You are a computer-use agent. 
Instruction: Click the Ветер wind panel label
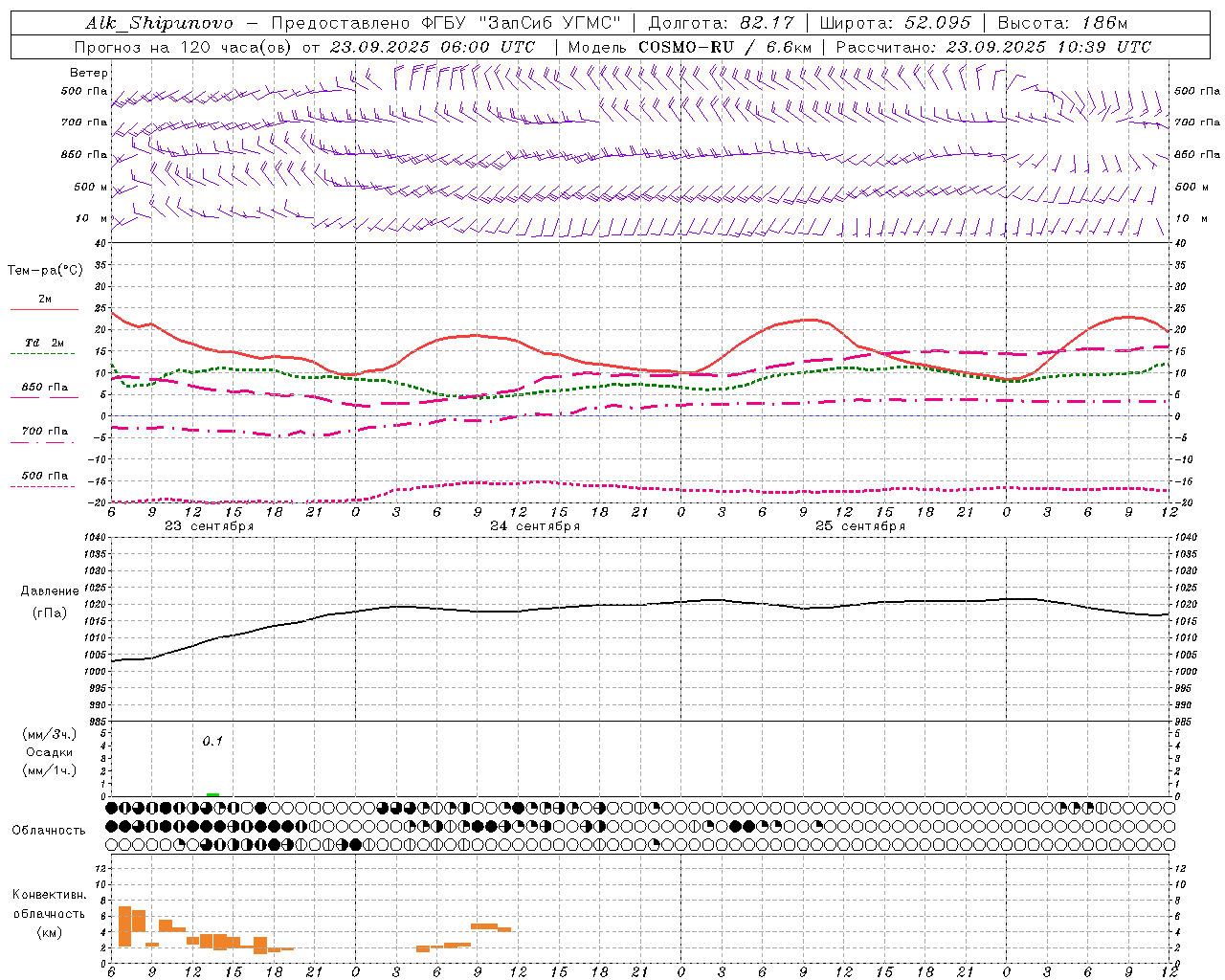88,73
